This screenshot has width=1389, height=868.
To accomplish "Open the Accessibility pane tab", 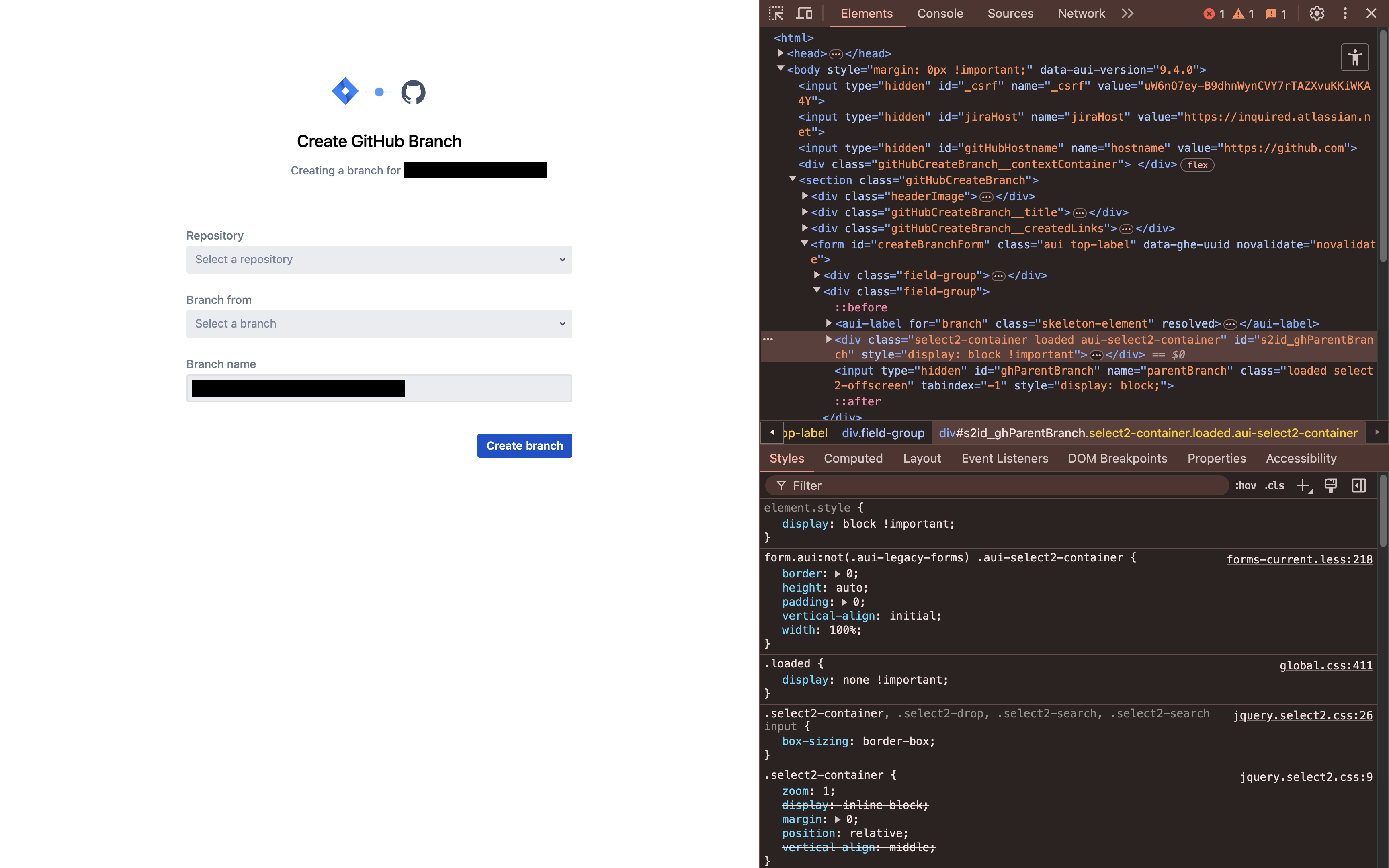I will pos(1301,458).
